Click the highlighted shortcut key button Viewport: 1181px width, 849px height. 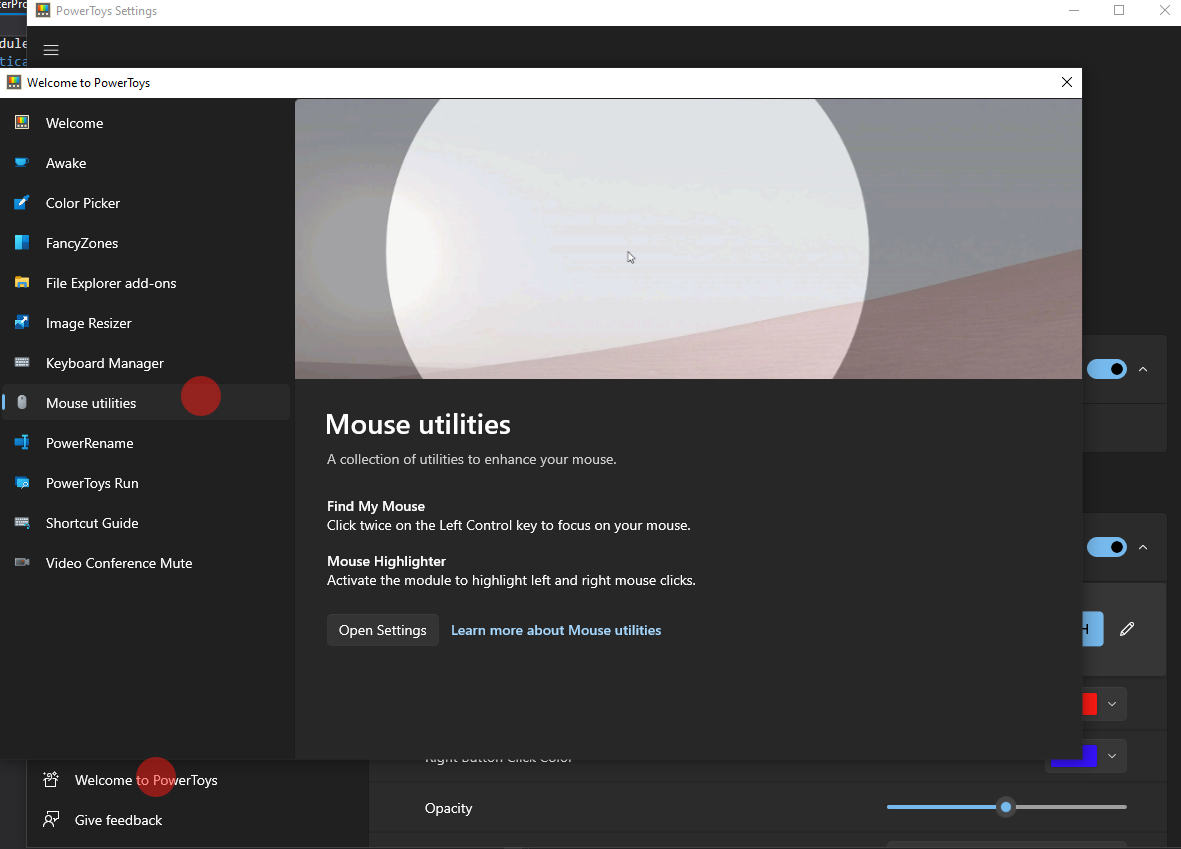[1093, 628]
